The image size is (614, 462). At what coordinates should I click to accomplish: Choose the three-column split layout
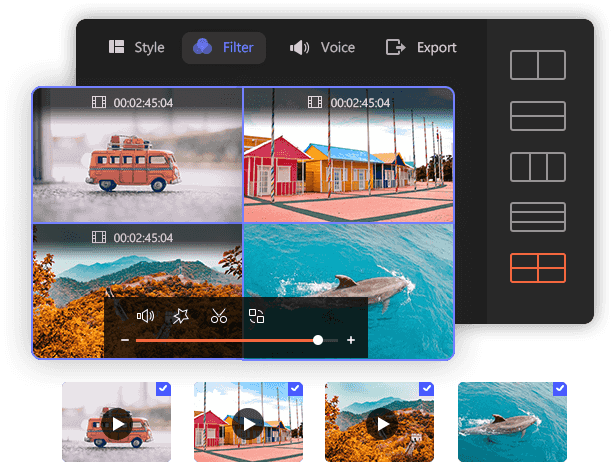coord(538,166)
